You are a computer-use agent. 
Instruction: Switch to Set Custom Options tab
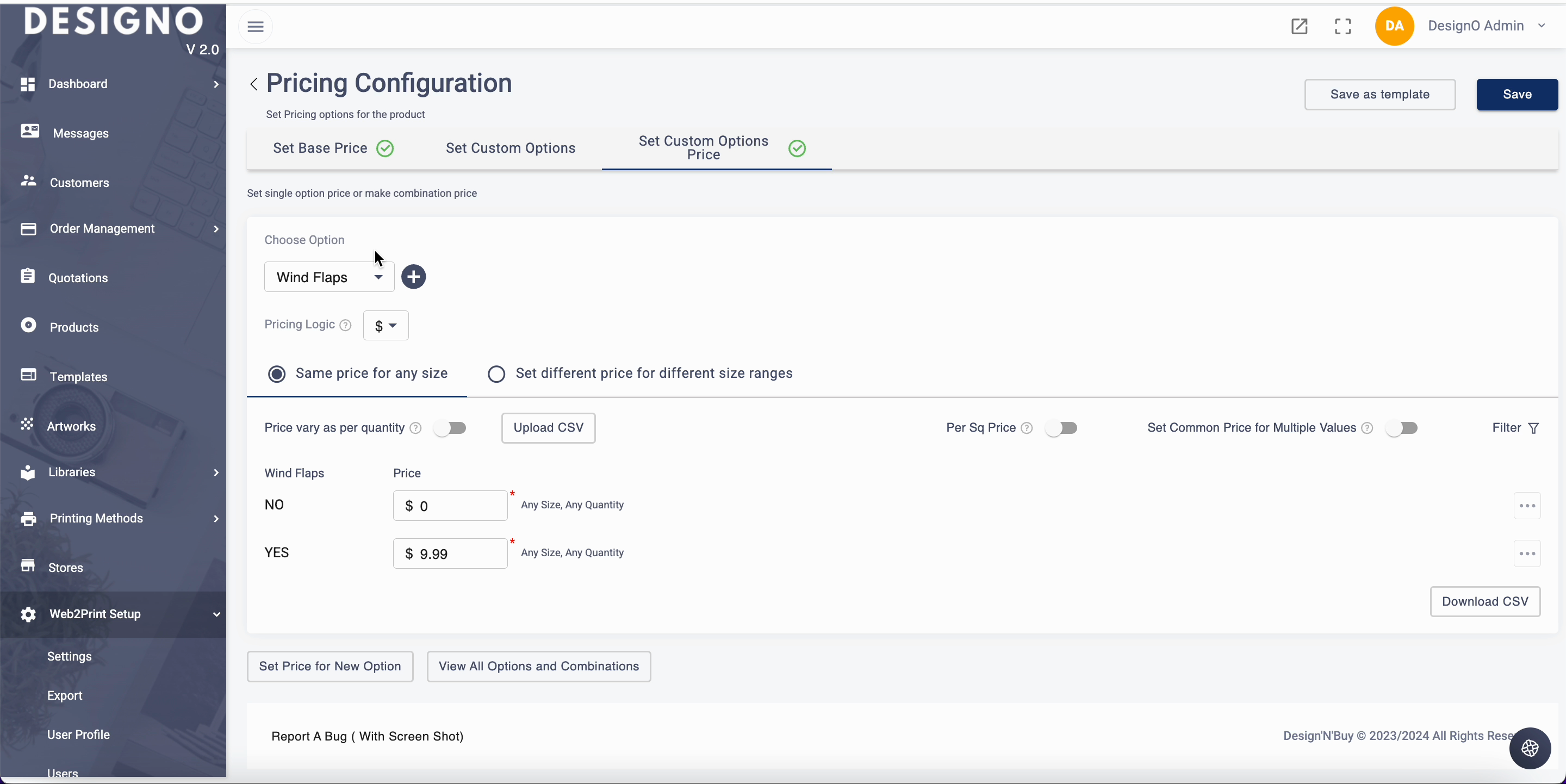pos(510,148)
